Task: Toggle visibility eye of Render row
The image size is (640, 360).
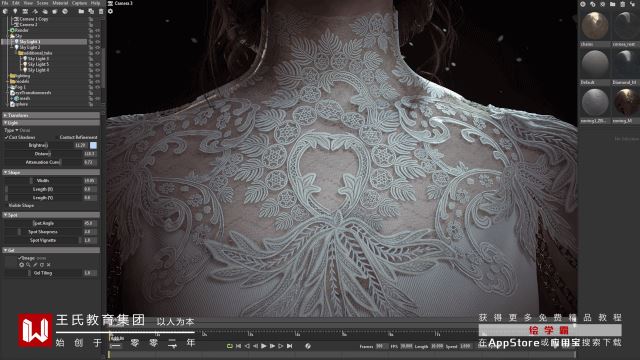Action: tap(98, 30)
